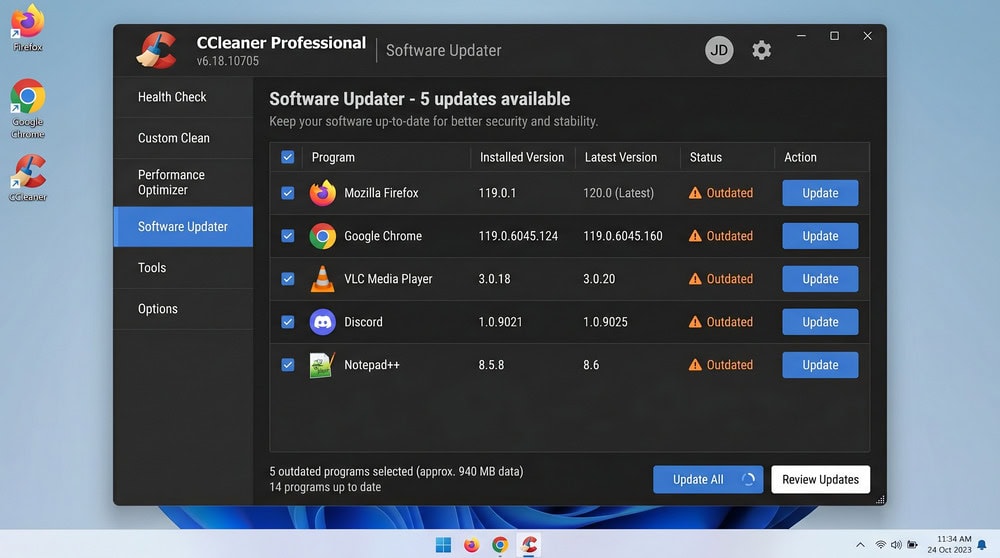
Task: Click the Update All button
Action: [708, 480]
